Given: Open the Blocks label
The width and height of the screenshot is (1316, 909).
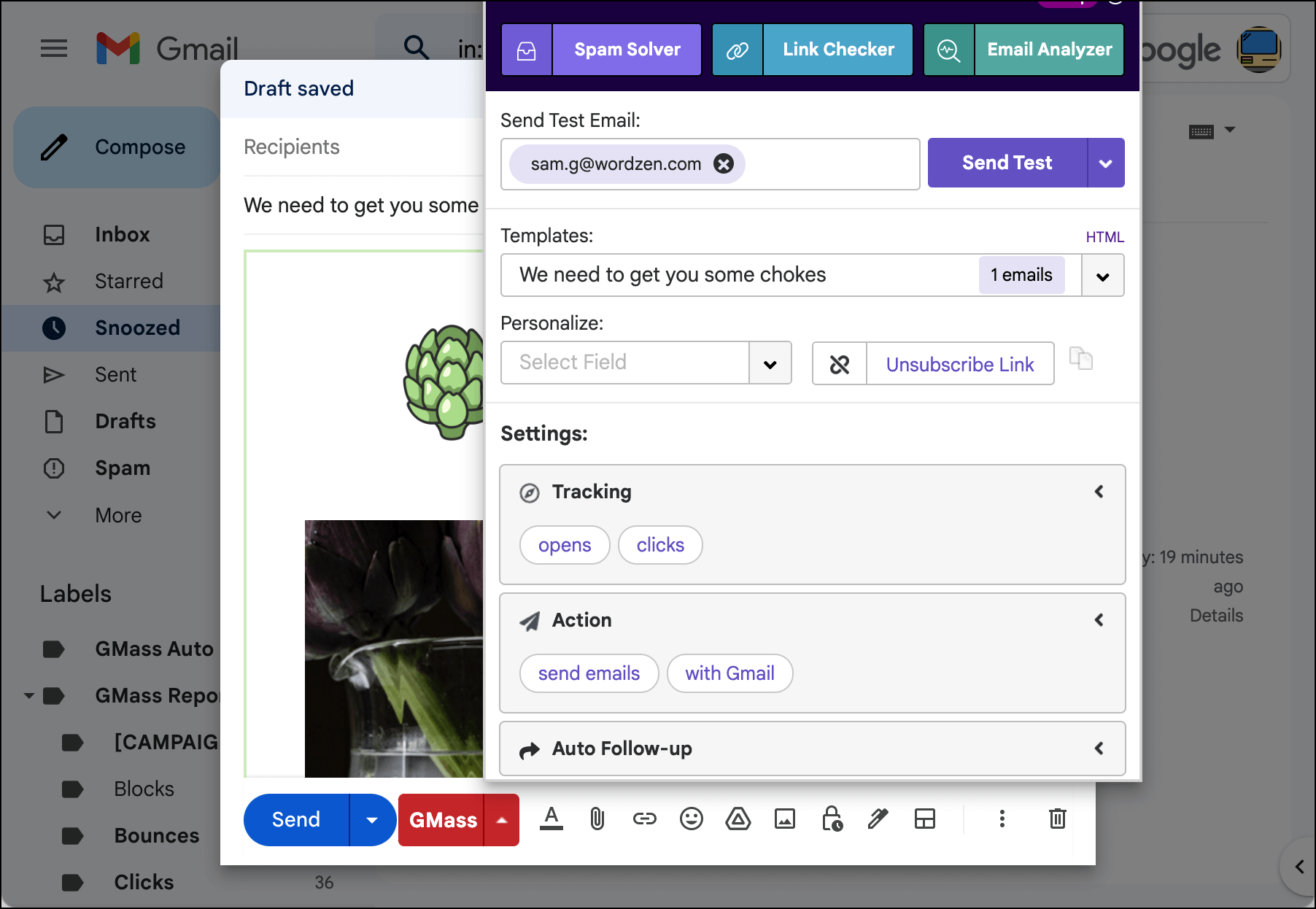Looking at the screenshot, I should click(x=144, y=789).
